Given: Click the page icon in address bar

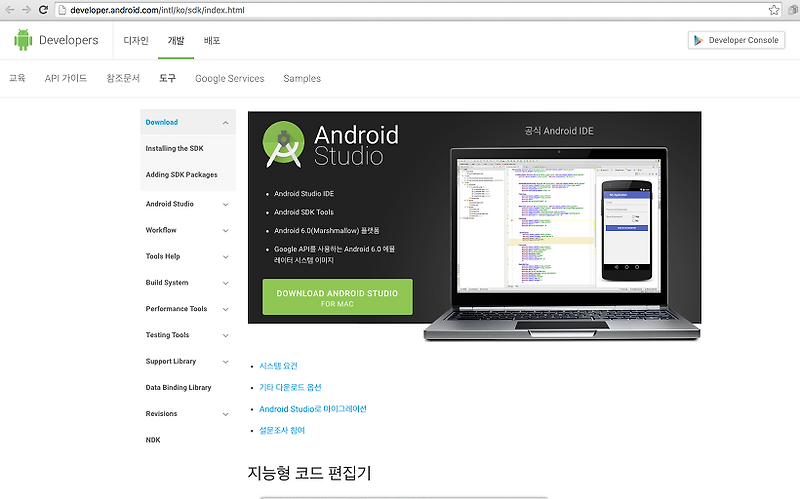Looking at the screenshot, I should [x=62, y=10].
